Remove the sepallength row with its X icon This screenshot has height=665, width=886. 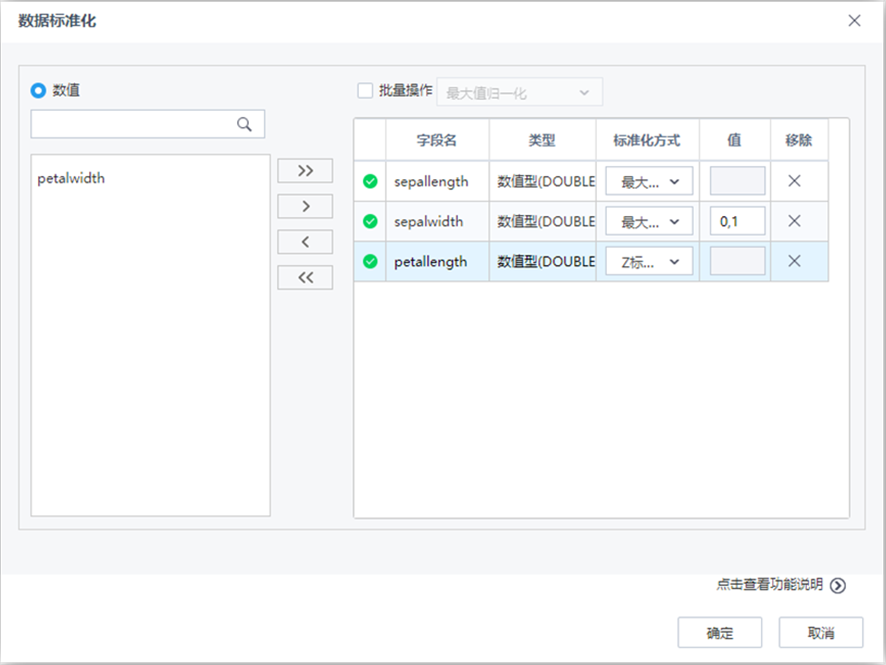point(797,181)
